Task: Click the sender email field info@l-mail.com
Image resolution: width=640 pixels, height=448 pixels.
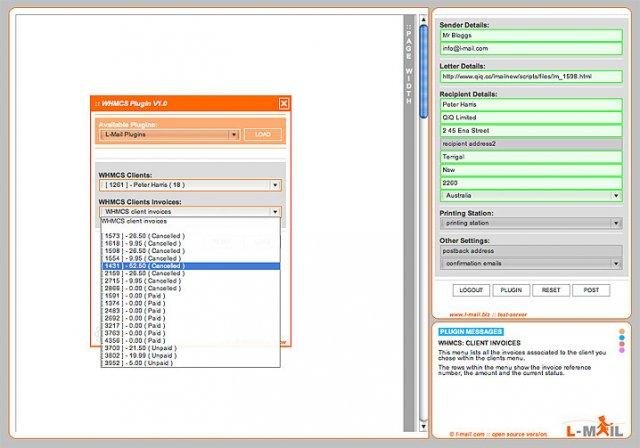Action: (x=531, y=49)
